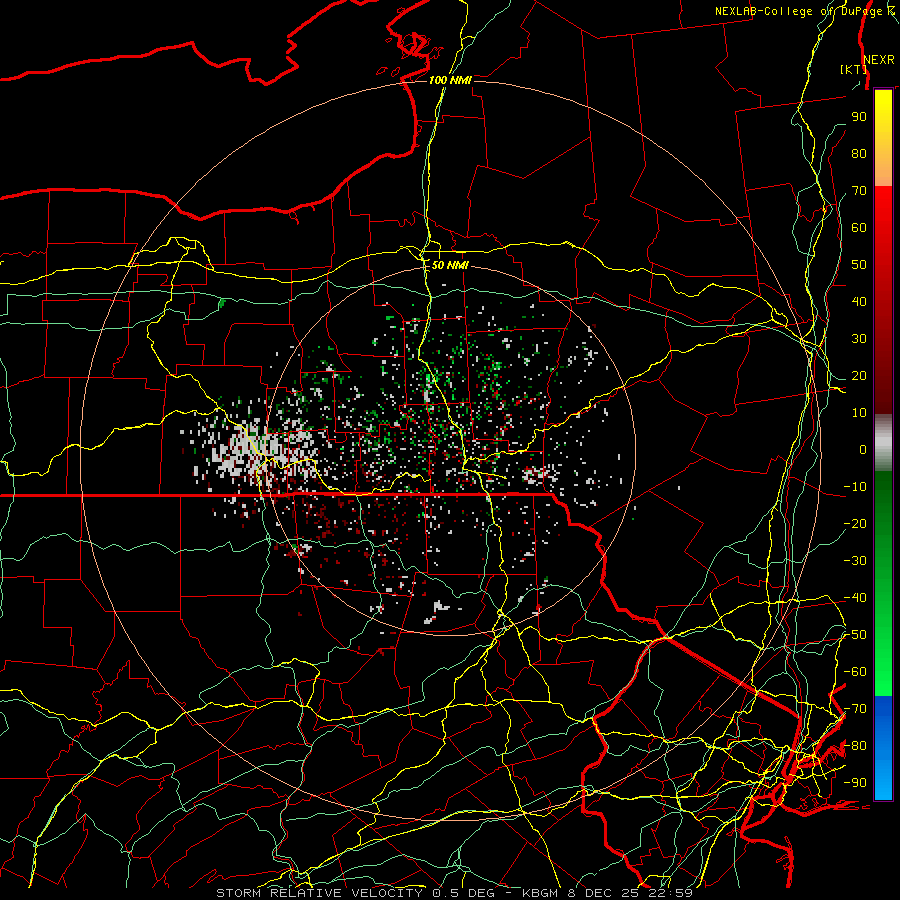
Task: Click the positive 20 scale label
Action: pos(859,375)
